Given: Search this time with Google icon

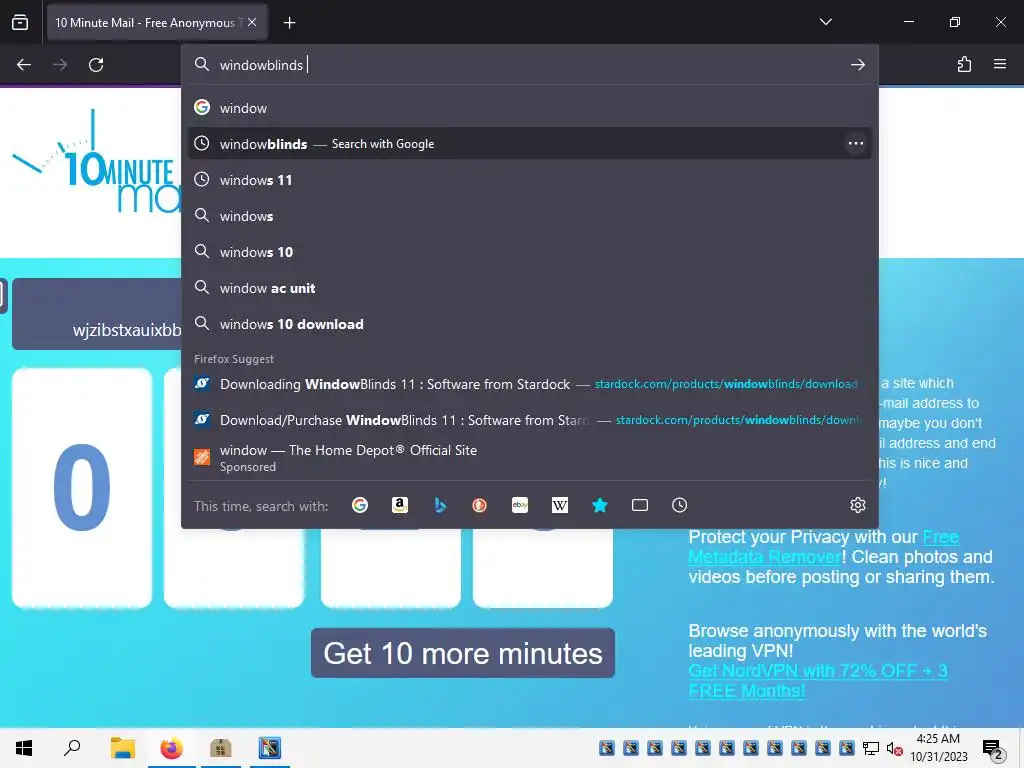Looking at the screenshot, I should pos(360,505).
